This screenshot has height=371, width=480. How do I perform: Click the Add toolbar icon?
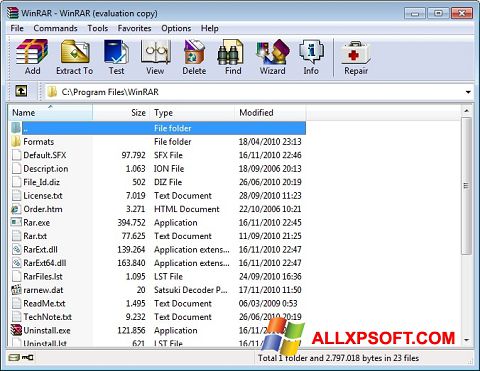tap(32, 52)
